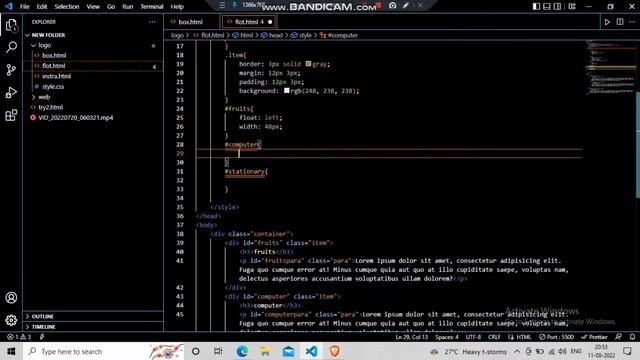The width and height of the screenshot is (640, 360).
Task: Open try2.html file
Action: (x=51, y=107)
